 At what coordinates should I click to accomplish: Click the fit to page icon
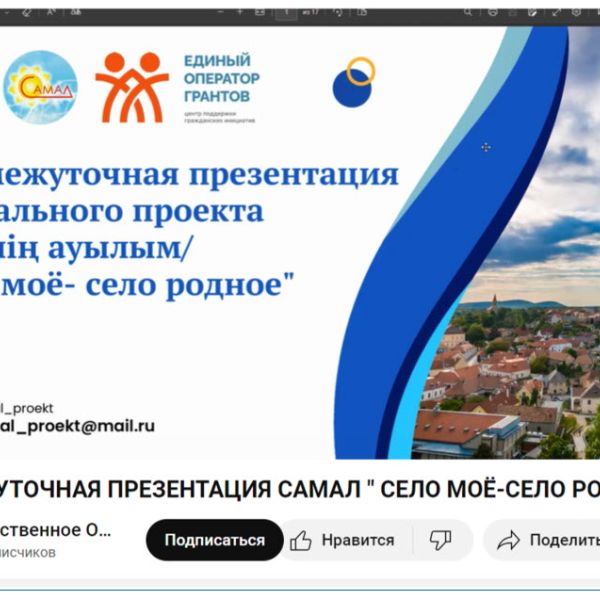click(x=260, y=12)
